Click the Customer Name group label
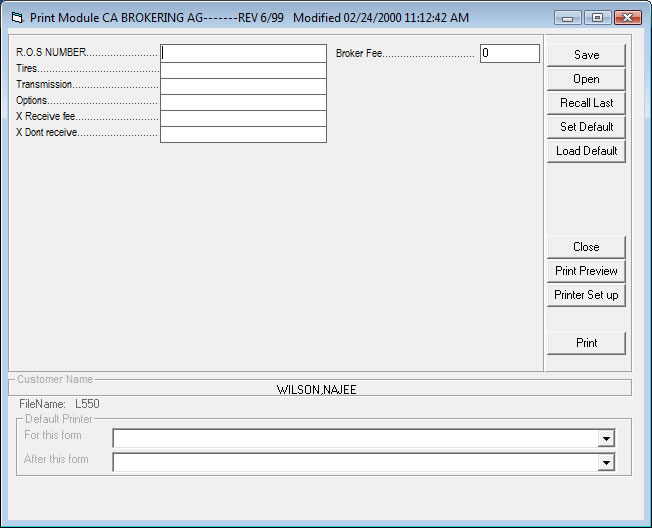652x528 pixels. [55, 379]
